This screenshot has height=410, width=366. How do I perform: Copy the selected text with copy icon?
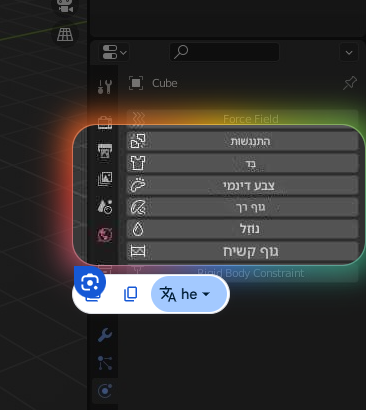point(130,294)
